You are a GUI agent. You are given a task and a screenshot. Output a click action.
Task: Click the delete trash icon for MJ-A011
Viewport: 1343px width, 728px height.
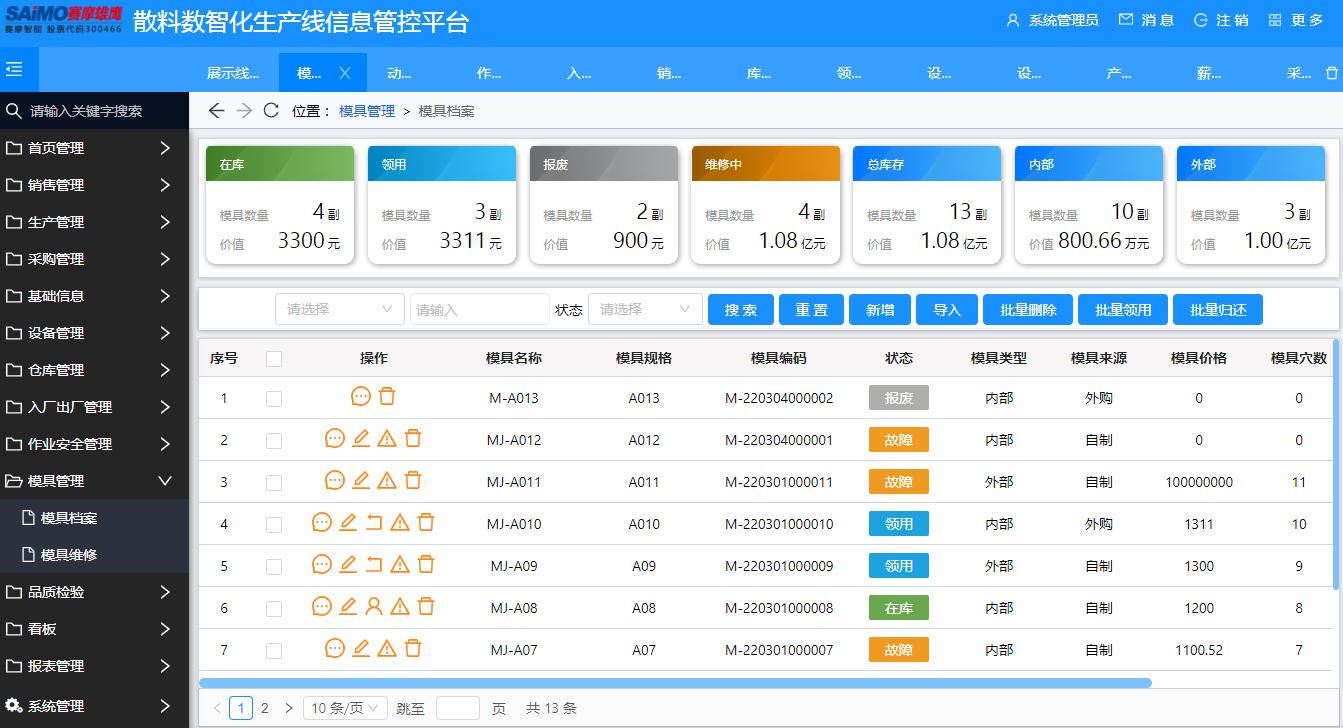[413, 480]
